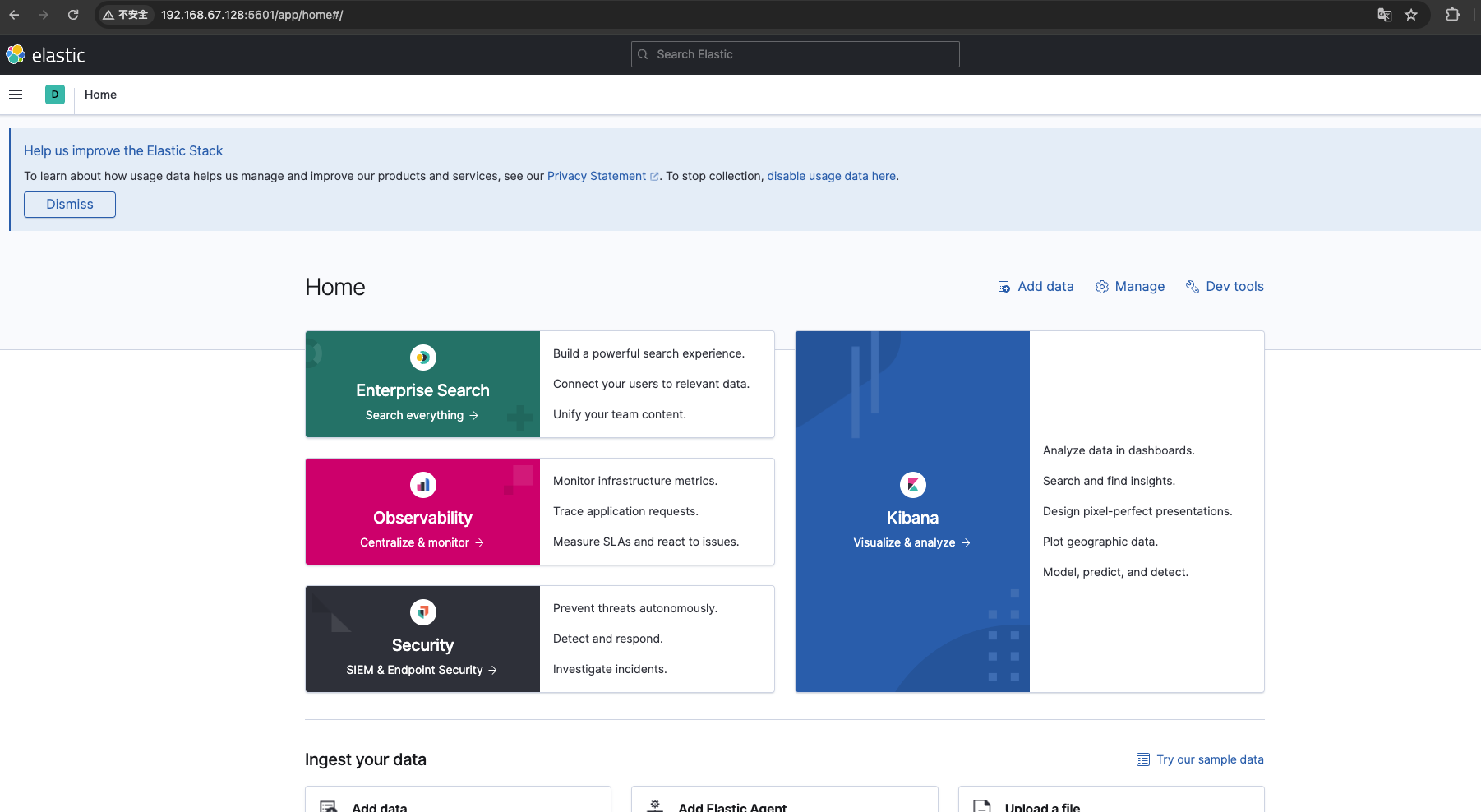
Task: Click text 'Detect and respond.'
Action: (x=607, y=639)
